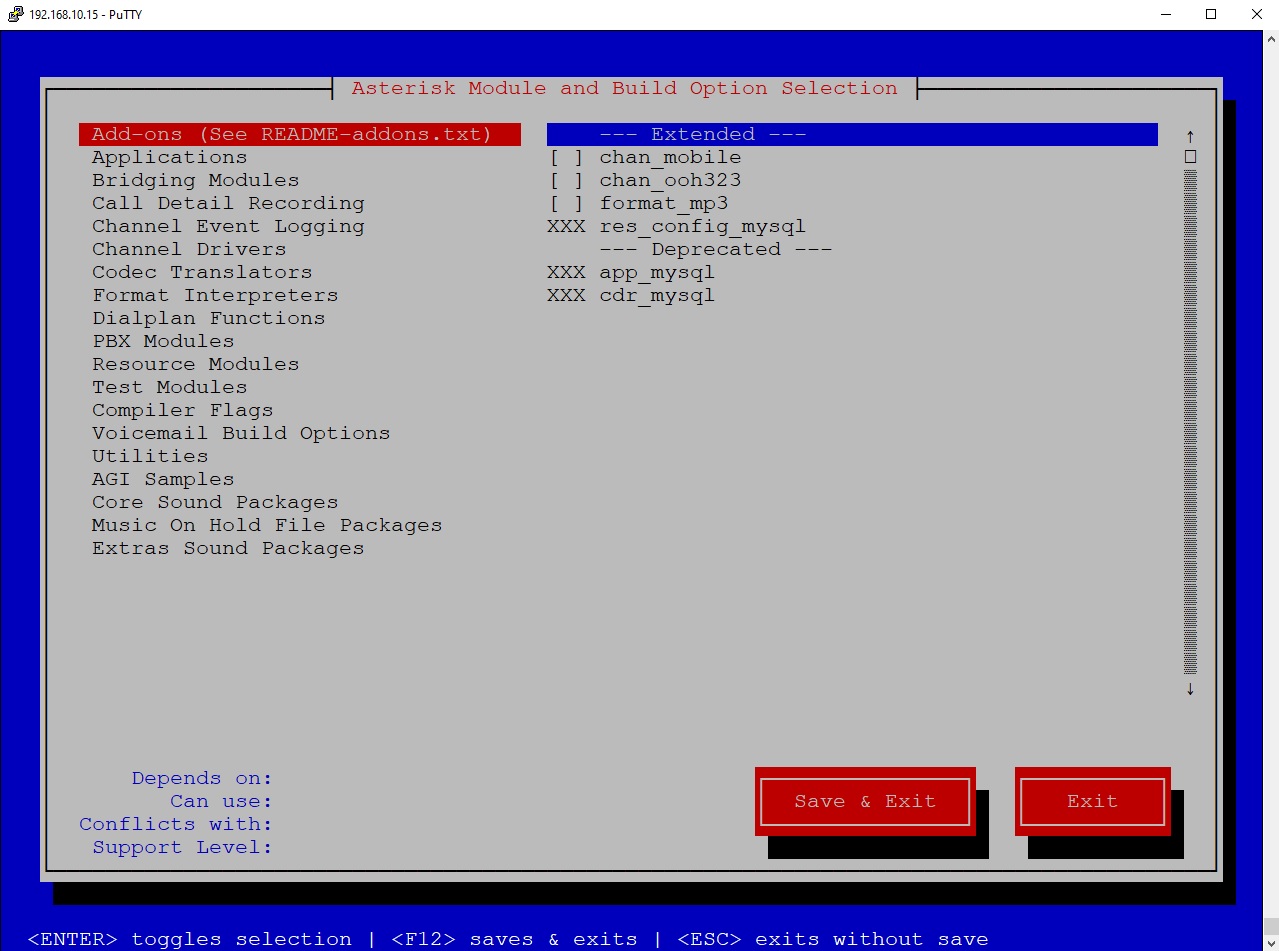The width and height of the screenshot is (1279, 951).
Task: Click the Extended section header
Action: (852, 134)
